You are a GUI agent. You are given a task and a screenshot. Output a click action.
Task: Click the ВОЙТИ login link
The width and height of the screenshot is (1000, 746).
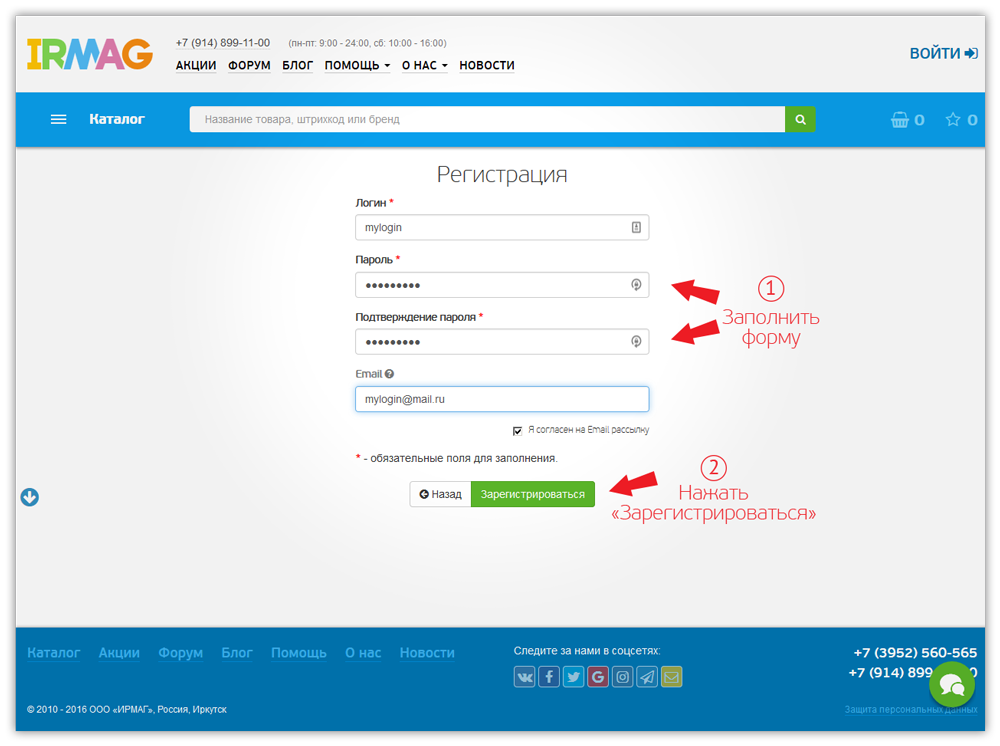(x=943, y=54)
